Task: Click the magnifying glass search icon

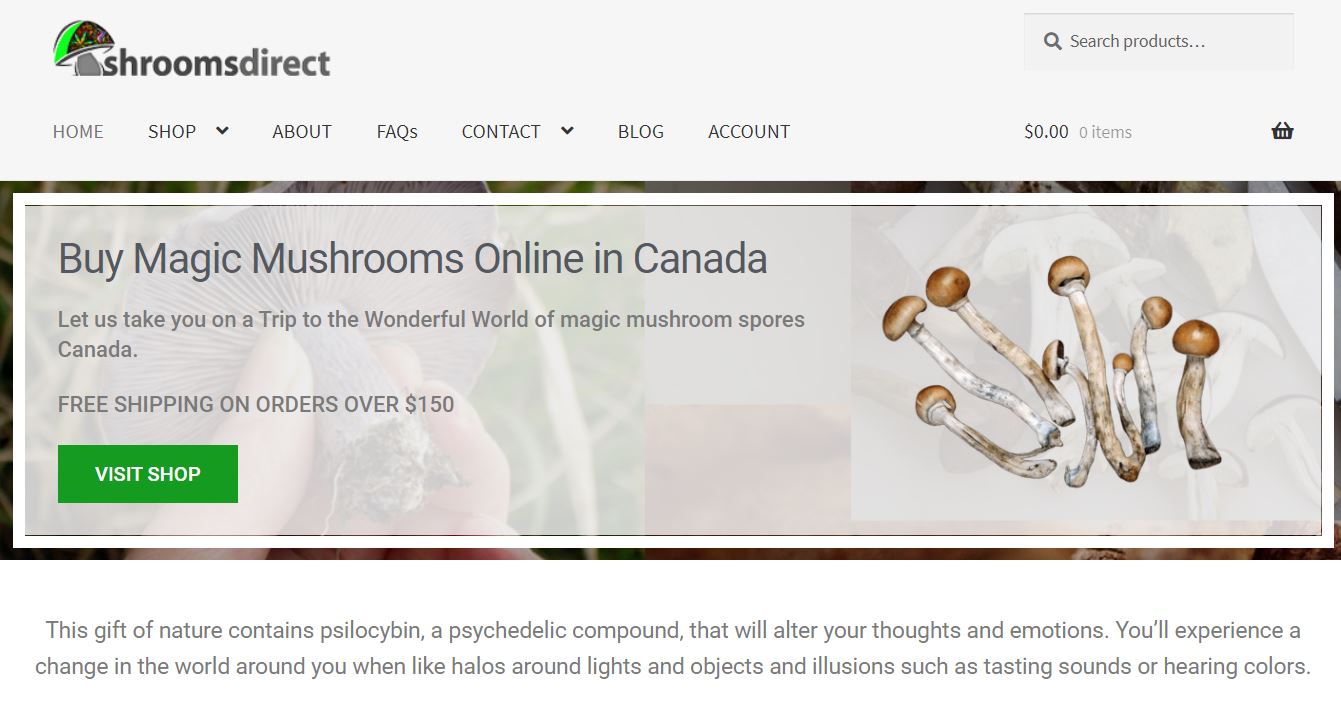Action: (1052, 42)
